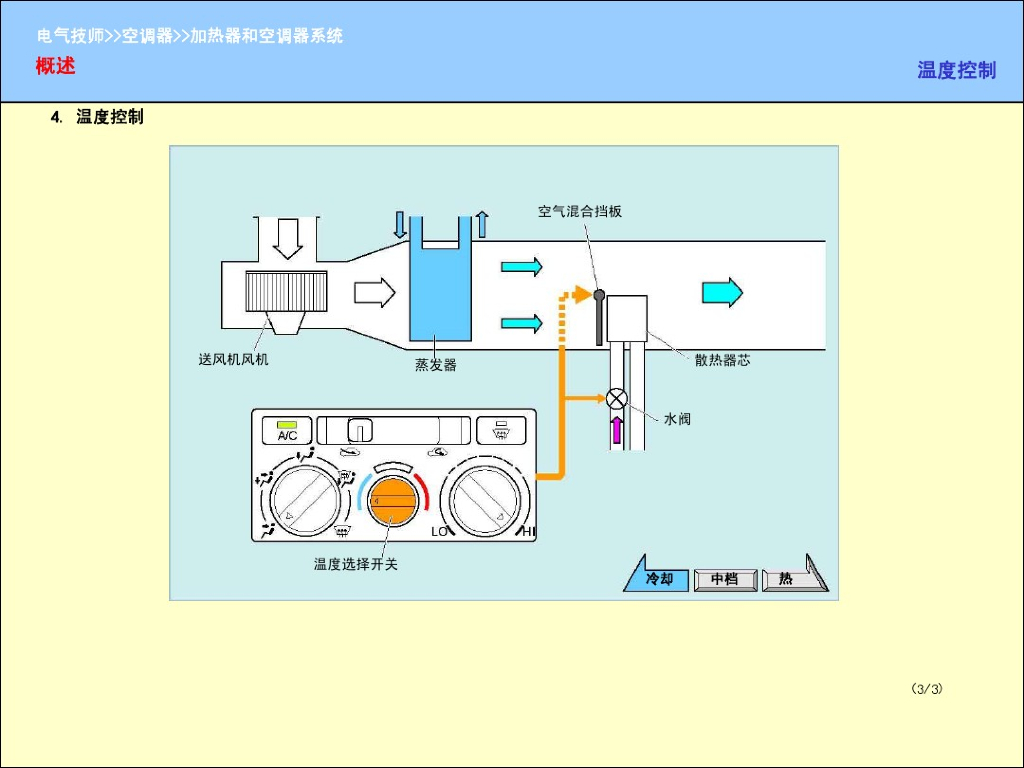Viewport: 1024px width, 768px height.
Task: Switch the air intake lever to recirculation
Action: click(361, 430)
